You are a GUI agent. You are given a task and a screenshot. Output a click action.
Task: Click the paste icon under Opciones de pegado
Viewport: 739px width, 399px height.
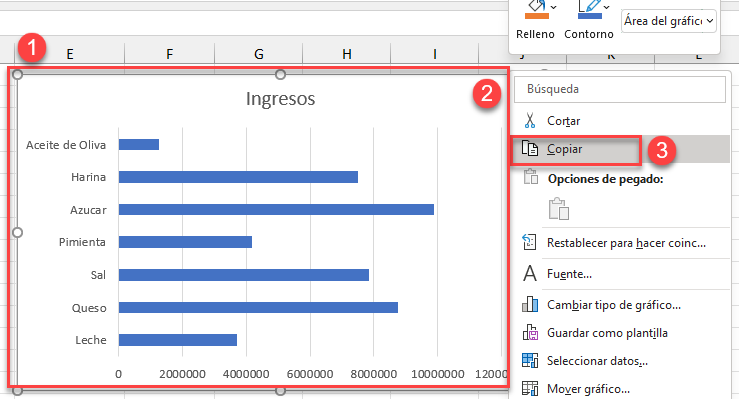coord(559,209)
